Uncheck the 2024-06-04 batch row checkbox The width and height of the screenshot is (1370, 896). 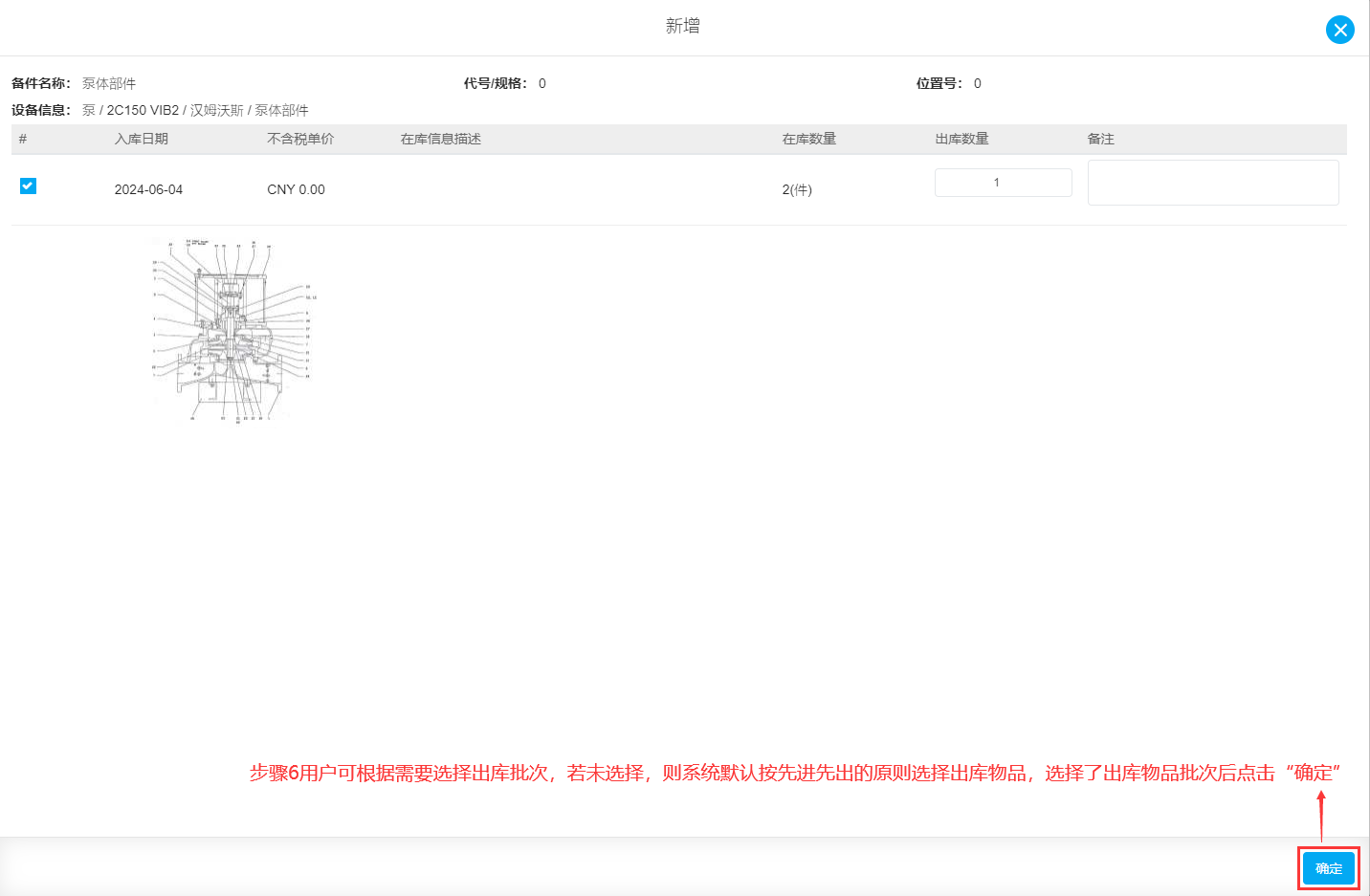point(28,186)
